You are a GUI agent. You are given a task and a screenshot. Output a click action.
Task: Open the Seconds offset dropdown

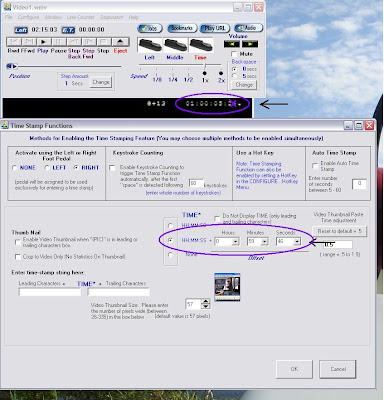click(297, 241)
